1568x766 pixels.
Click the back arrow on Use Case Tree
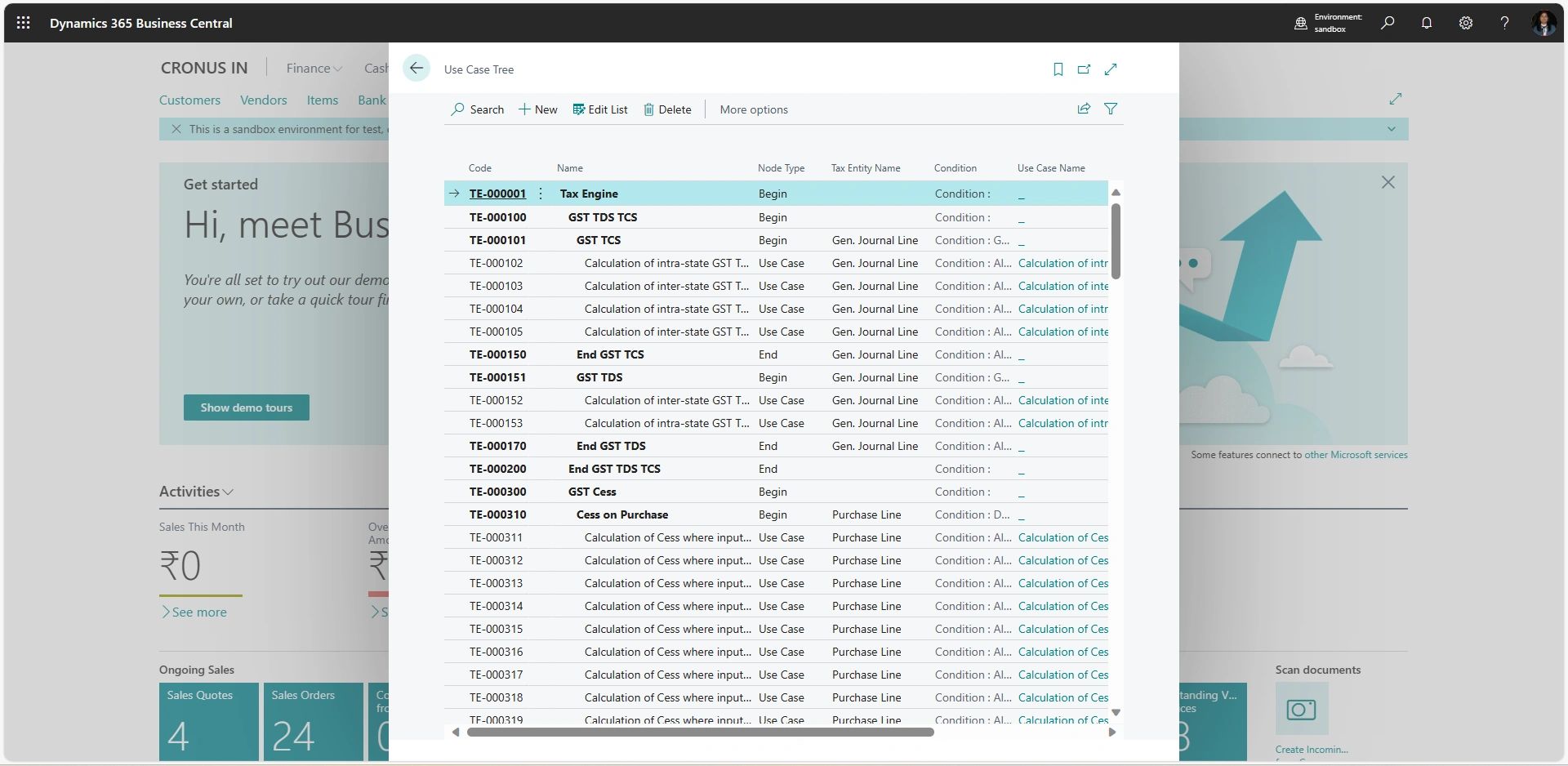point(416,69)
